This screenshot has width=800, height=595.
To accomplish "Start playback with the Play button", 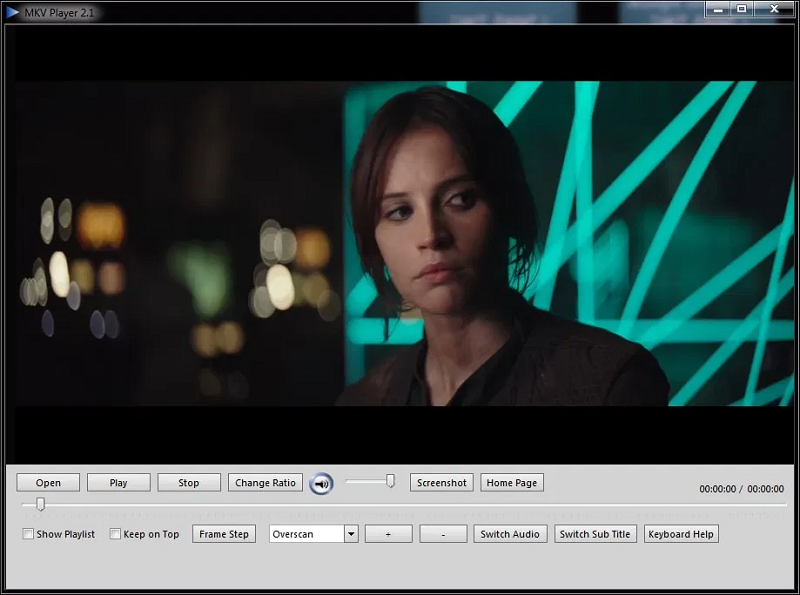I will [x=118, y=483].
